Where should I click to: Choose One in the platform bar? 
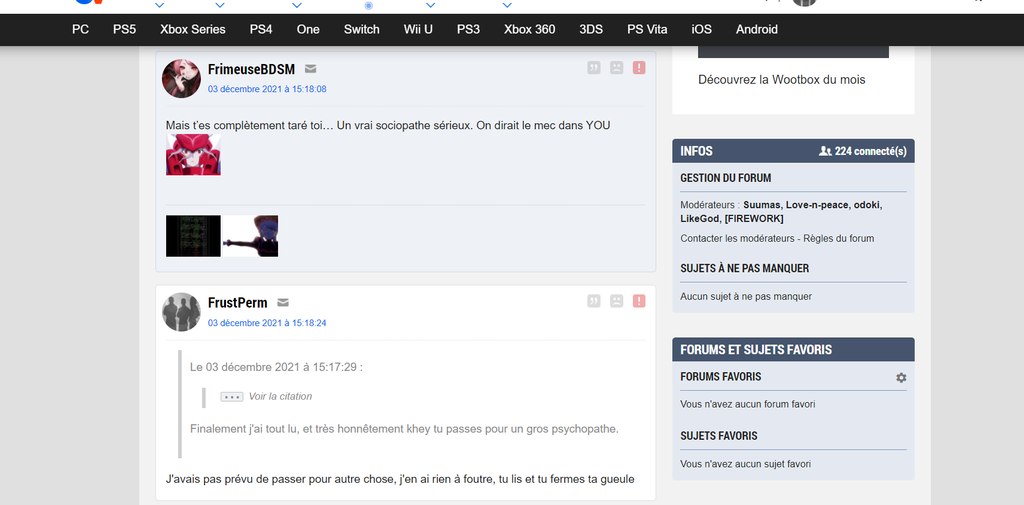308,29
